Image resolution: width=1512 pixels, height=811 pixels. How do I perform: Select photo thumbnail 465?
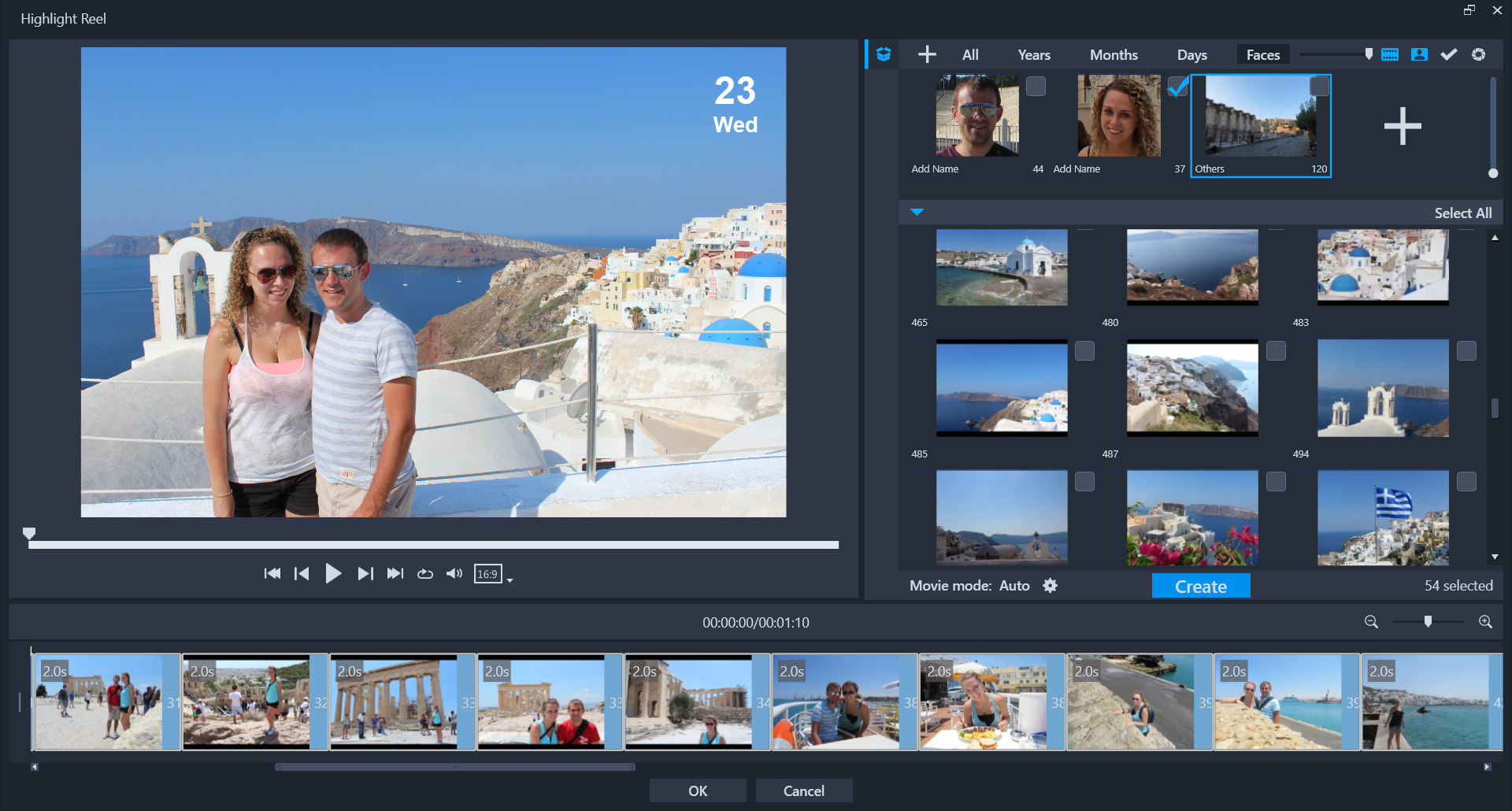point(1002,268)
